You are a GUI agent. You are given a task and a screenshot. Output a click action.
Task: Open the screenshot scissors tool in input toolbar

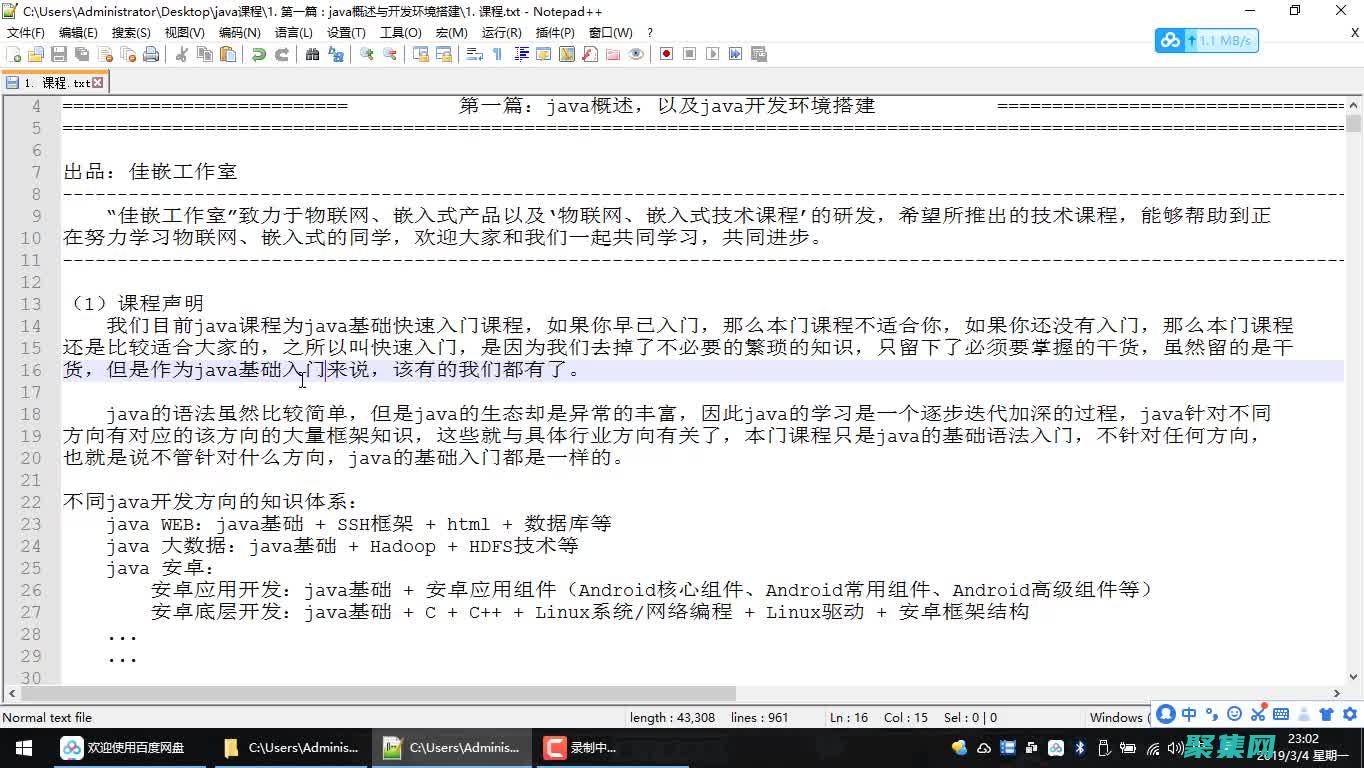tap(1260, 717)
